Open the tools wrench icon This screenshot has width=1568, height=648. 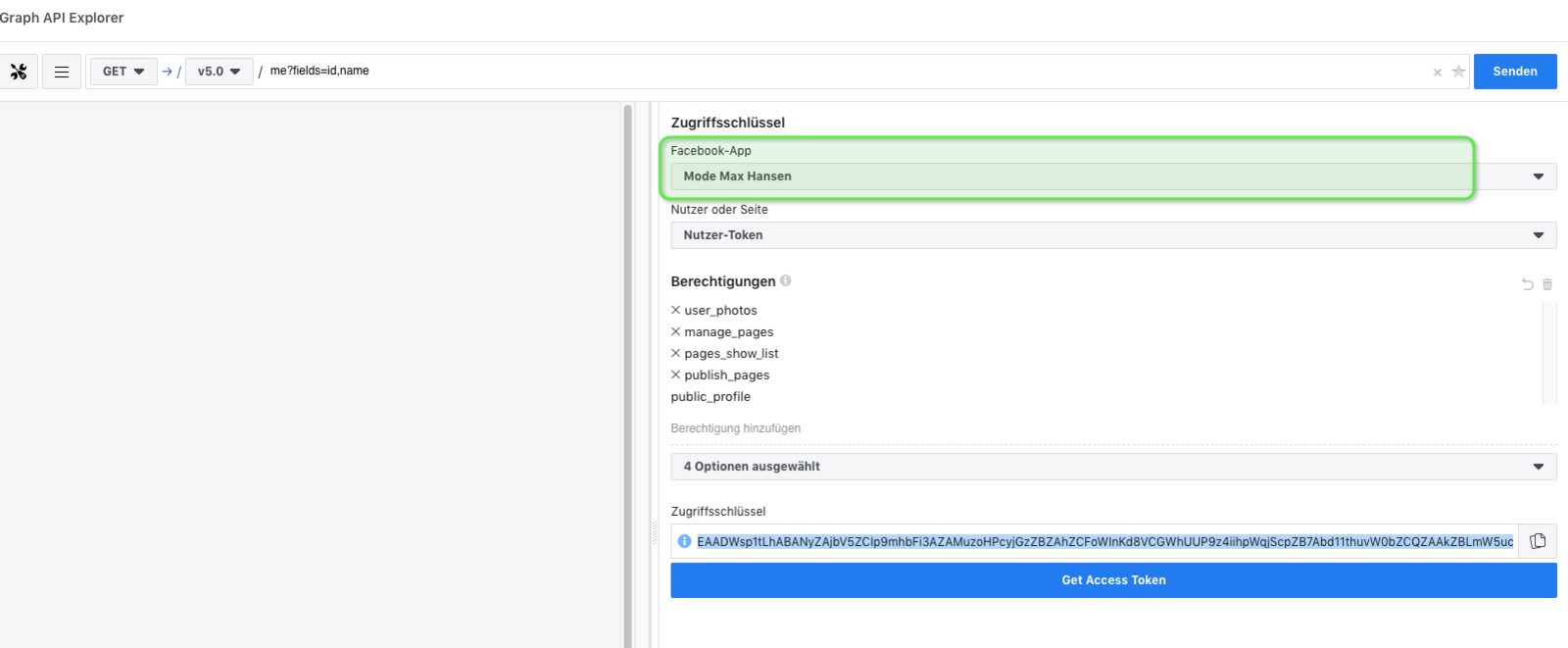(19, 72)
